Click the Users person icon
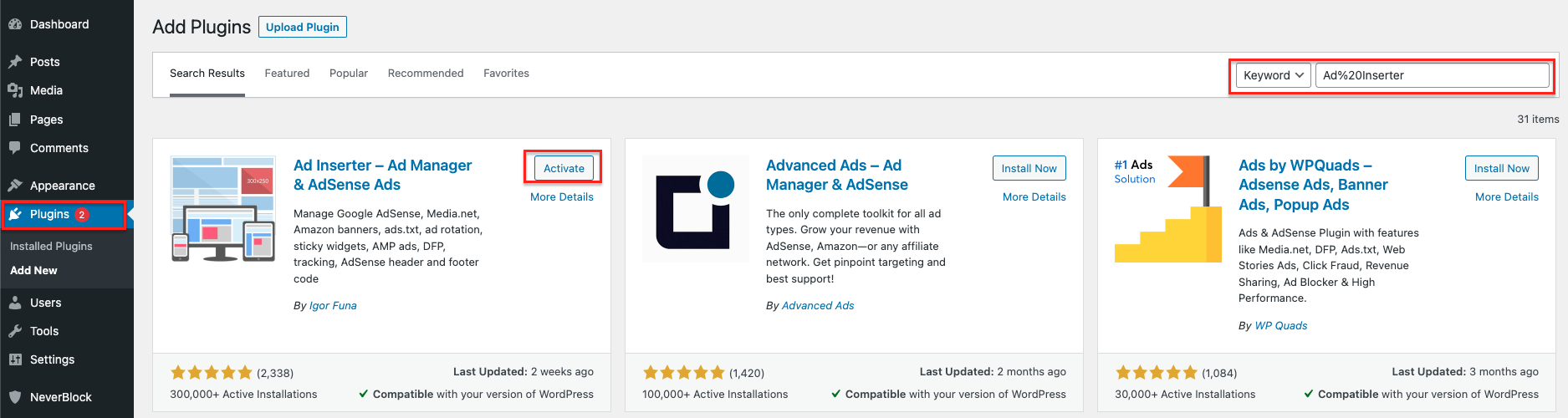 15,303
